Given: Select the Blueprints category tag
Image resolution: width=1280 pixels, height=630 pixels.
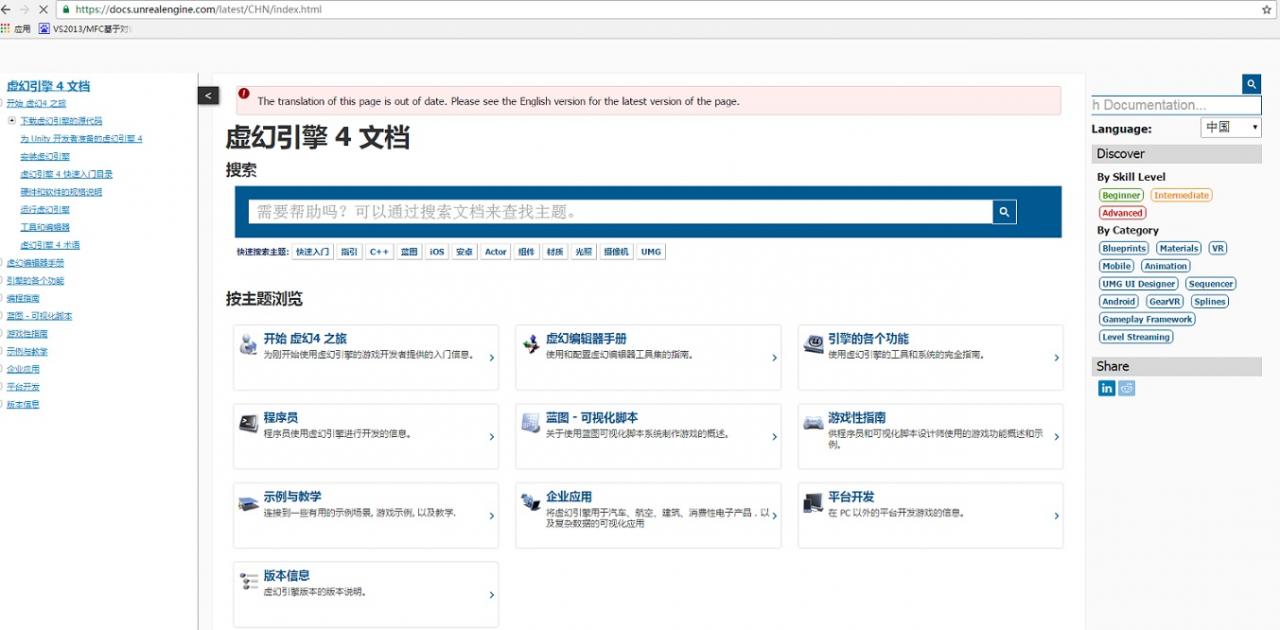Looking at the screenshot, I should click(x=1124, y=248).
